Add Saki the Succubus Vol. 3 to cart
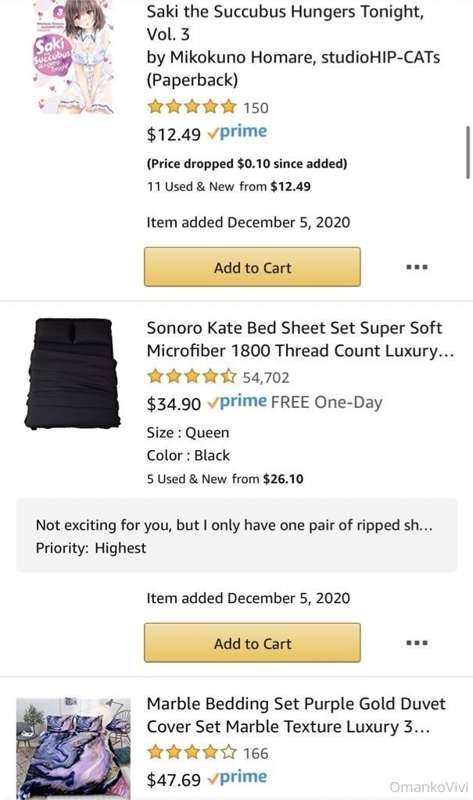Image resolution: width=473 pixels, height=800 pixels. coord(252,267)
